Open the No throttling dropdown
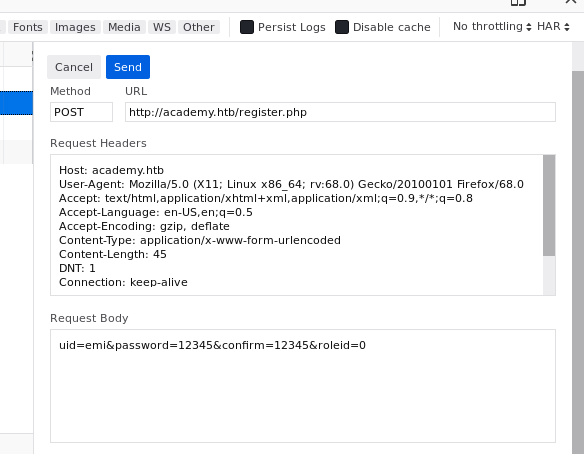Viewport: 584px width, 454px height. 492,27
